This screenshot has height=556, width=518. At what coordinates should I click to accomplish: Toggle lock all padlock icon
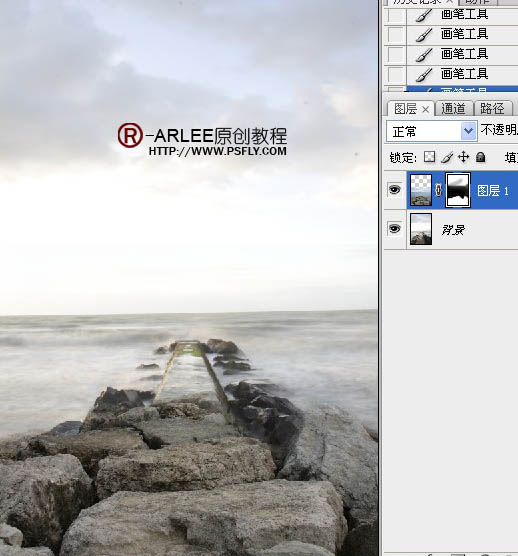[x=480, y=157]
